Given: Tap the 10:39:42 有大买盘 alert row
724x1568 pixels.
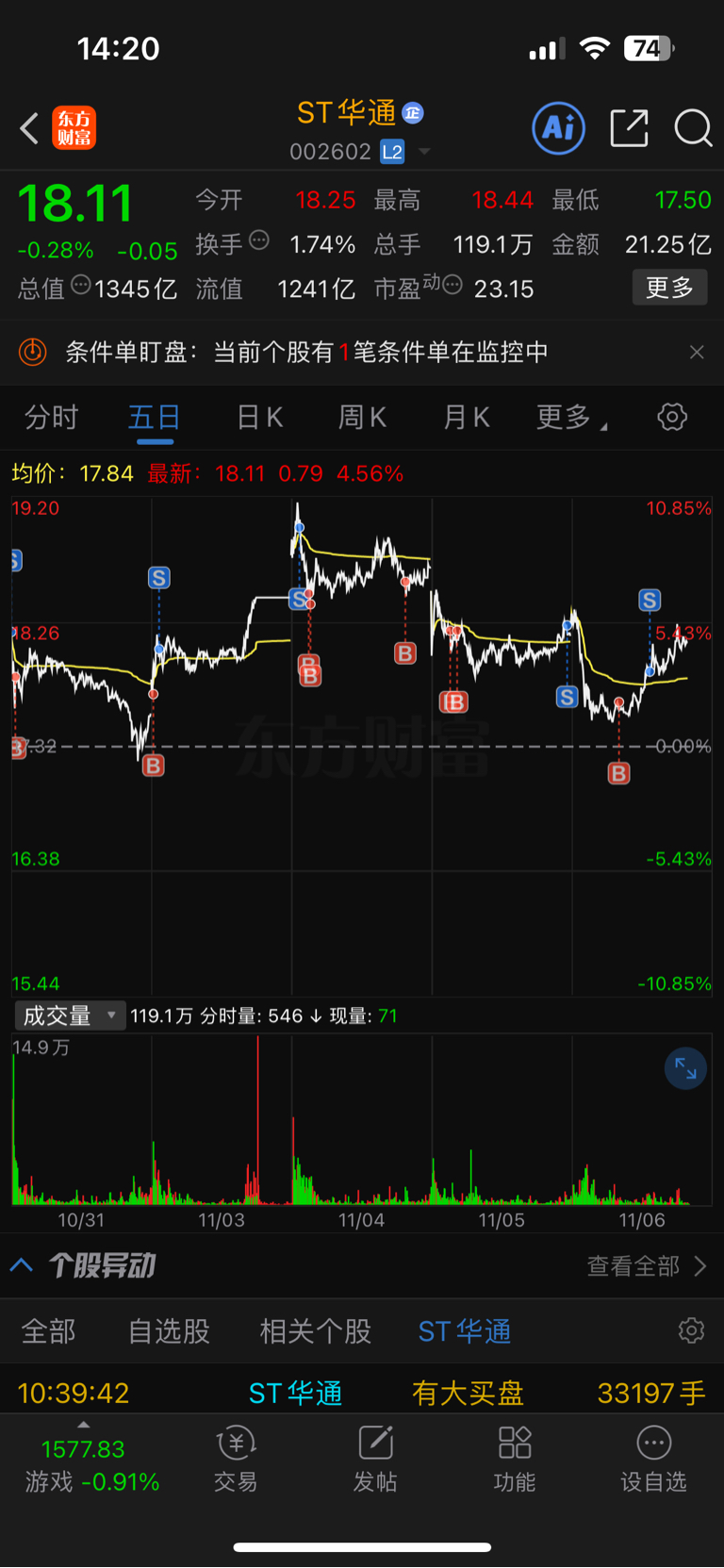Looking at the screenshot, I should (x=362, y=1393).
